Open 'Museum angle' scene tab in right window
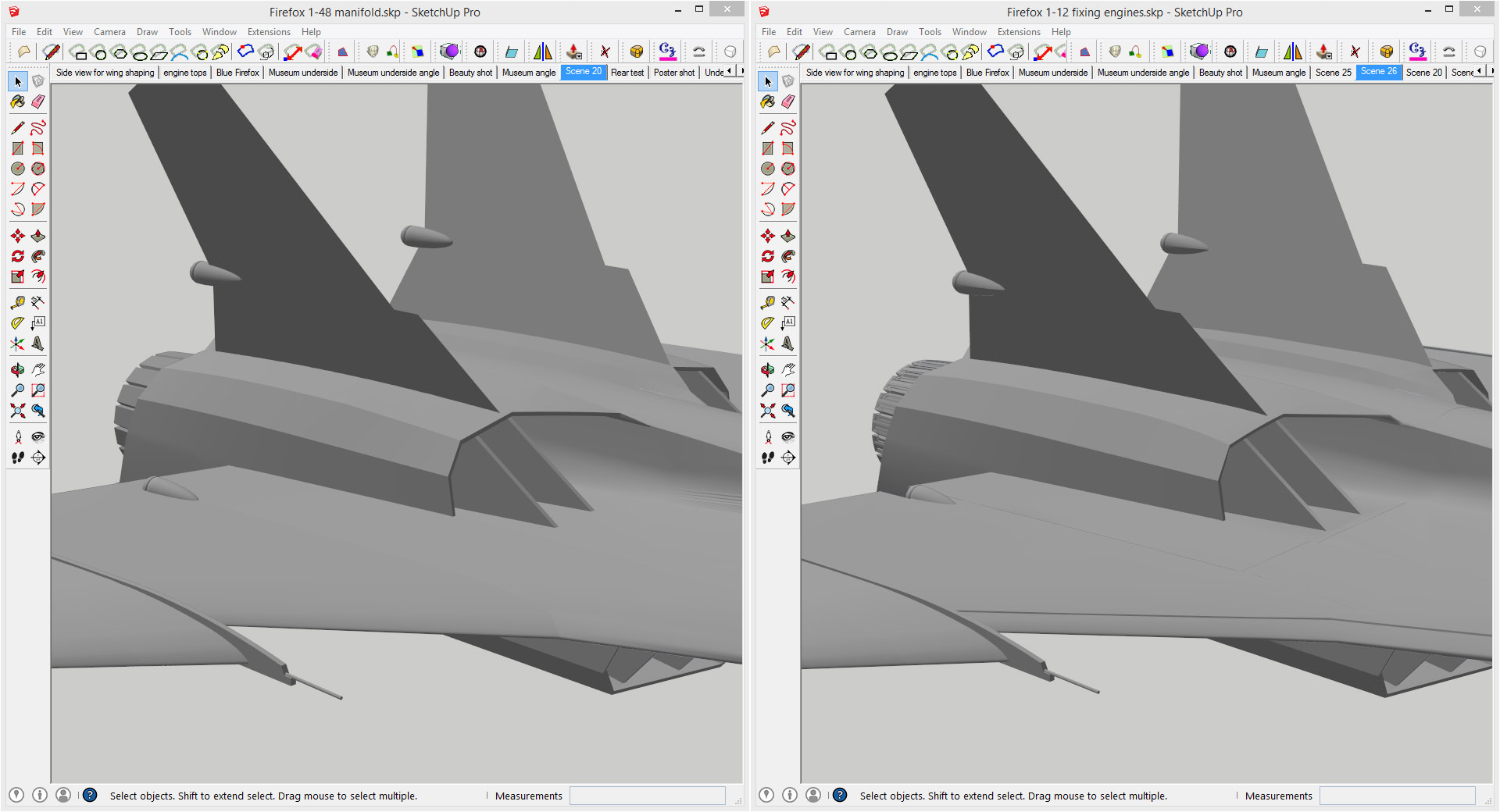The height and width of the screenshot is (812, 1500). (x=1279, y=73)
